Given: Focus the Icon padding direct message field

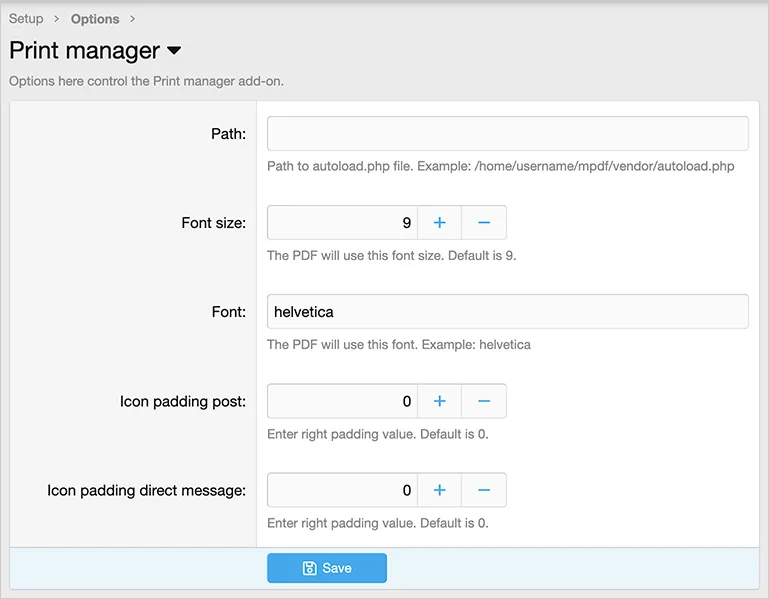Looking at the screenshot, I should tap(342, 490).
